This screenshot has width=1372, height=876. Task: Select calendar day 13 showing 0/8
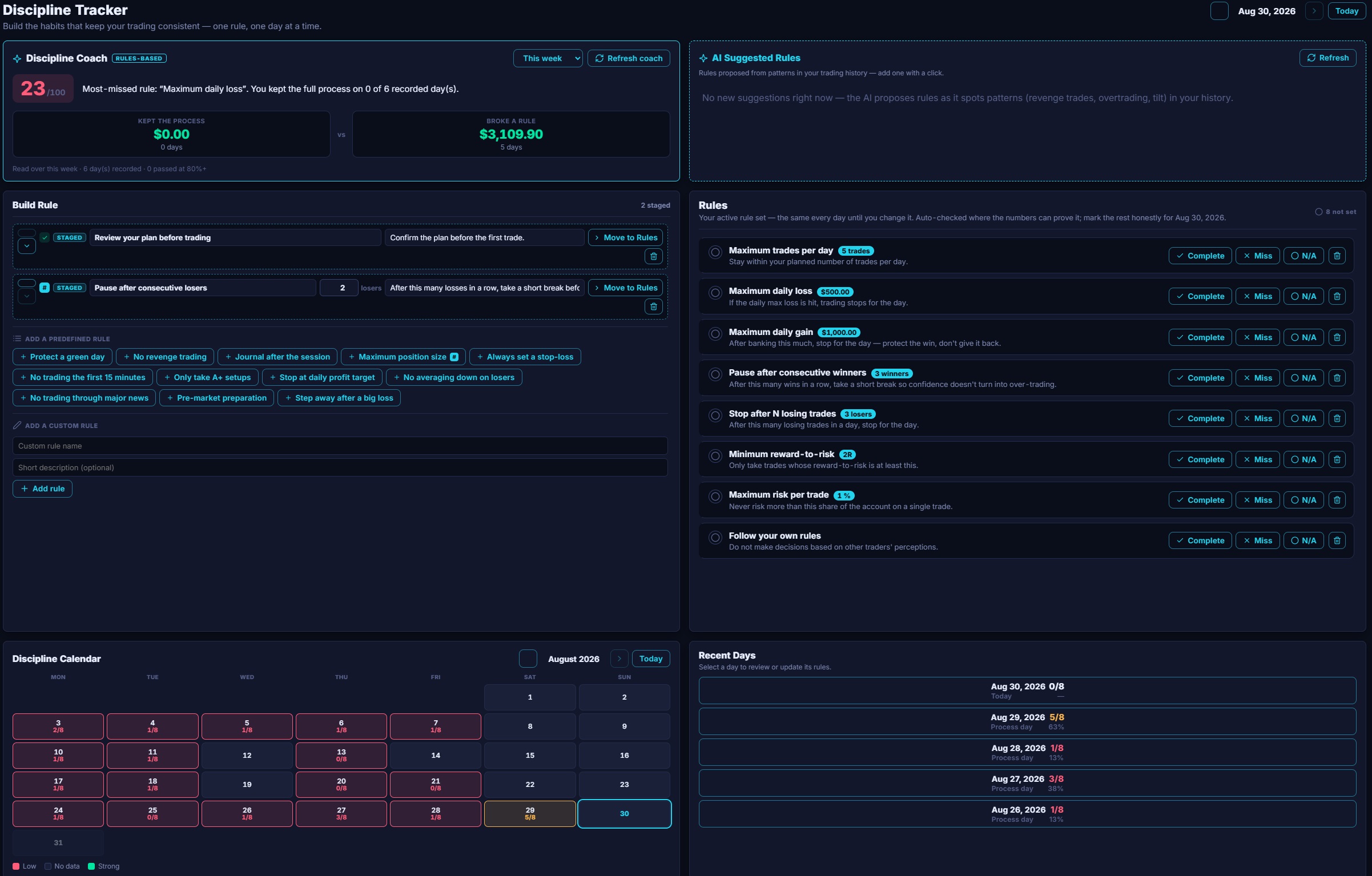341,755
